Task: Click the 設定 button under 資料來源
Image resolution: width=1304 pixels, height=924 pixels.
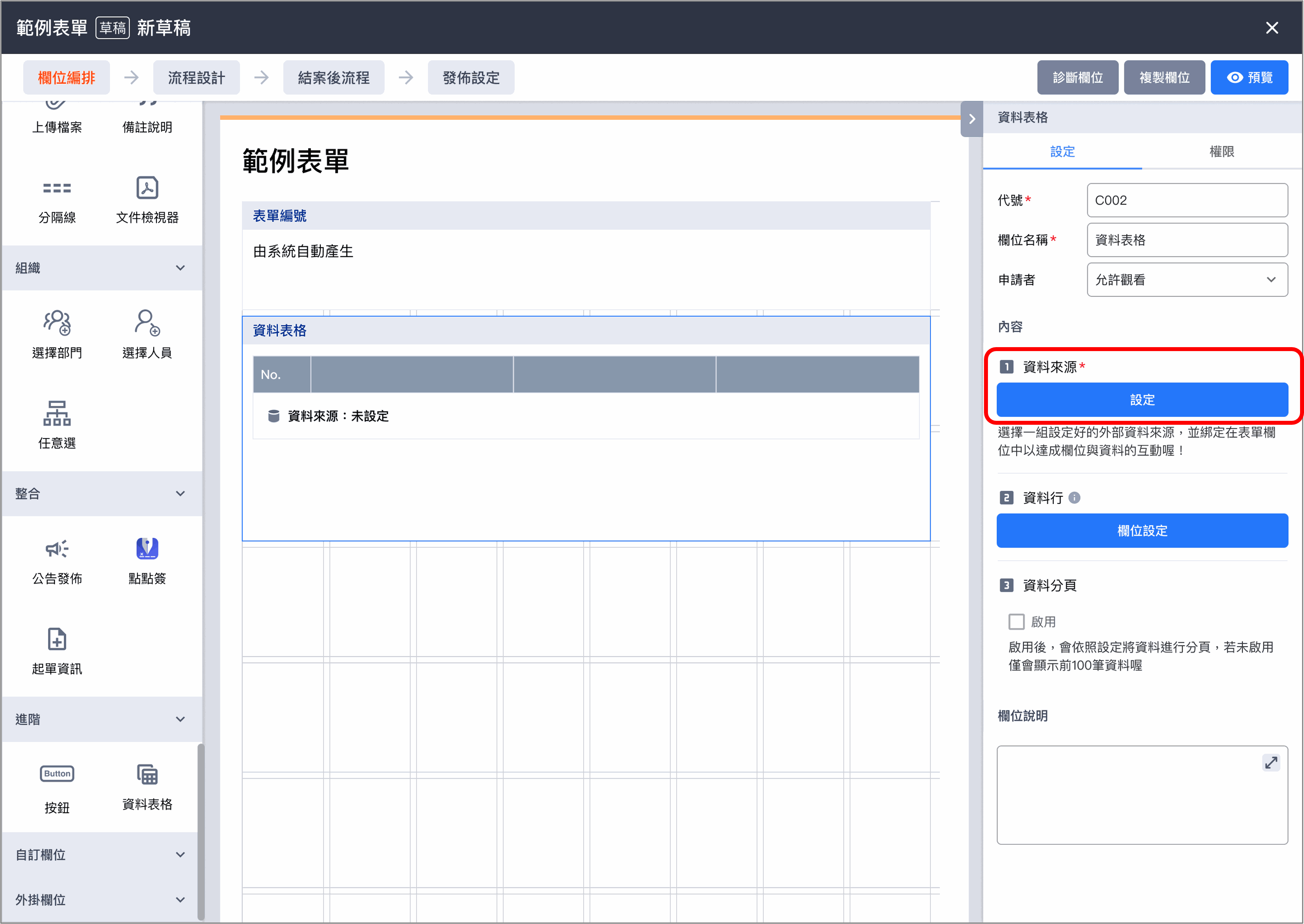Action: point(1142,400)
